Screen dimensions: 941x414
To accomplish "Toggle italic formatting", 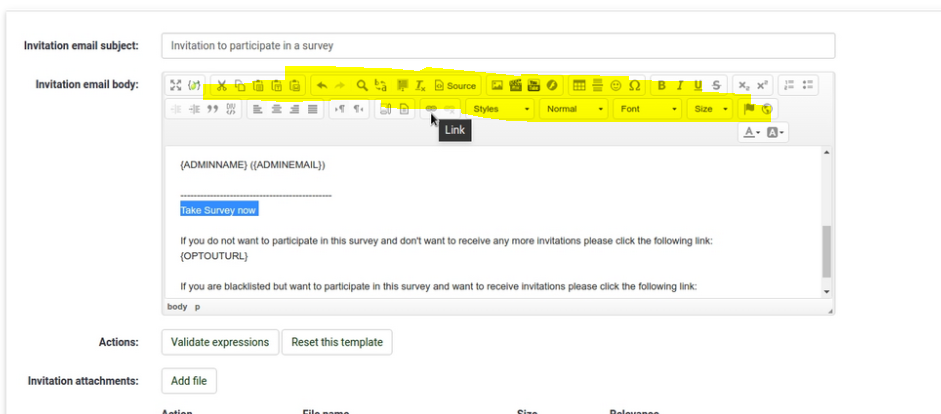I will point(679,85).
